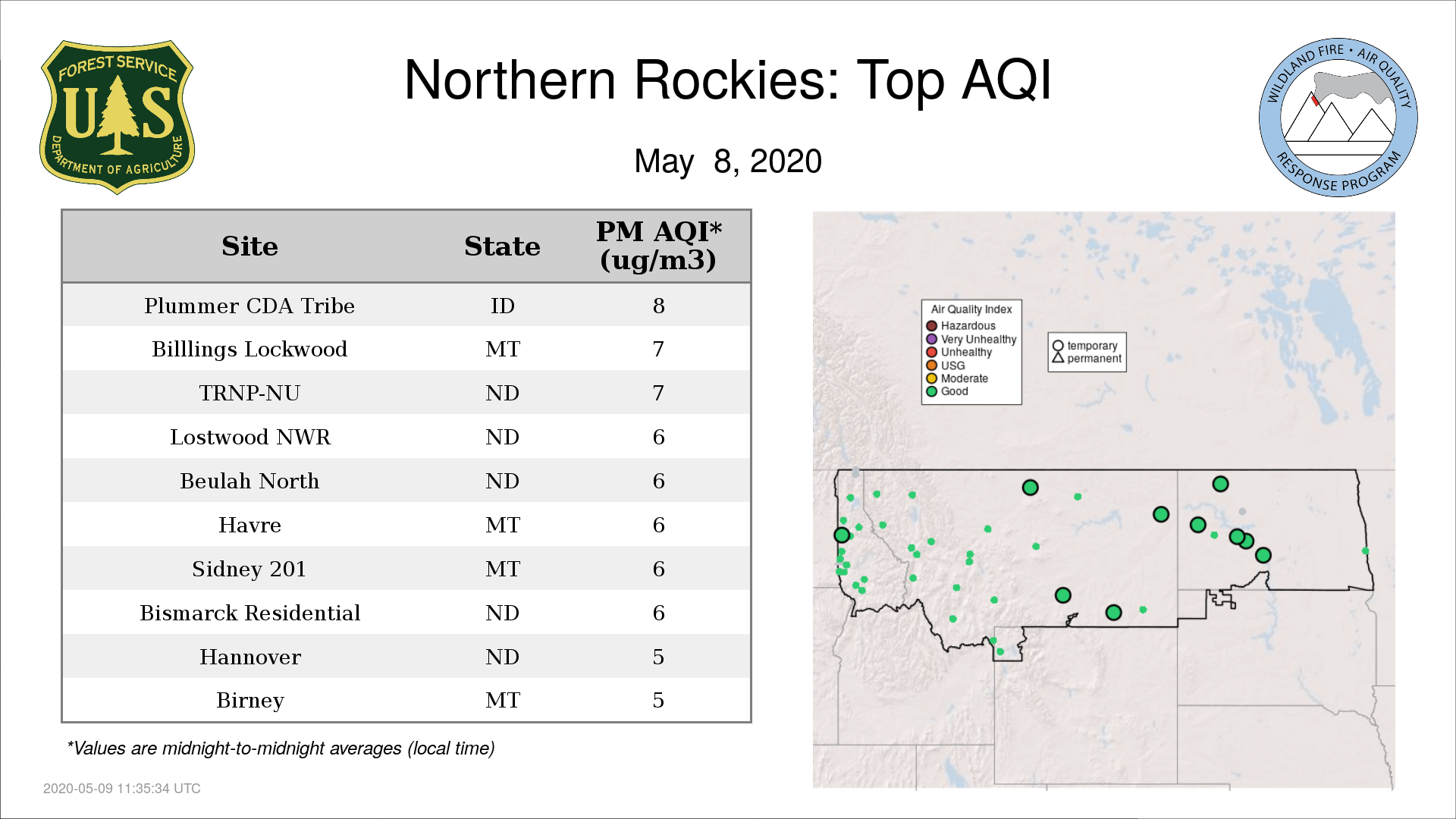
Task: Click the 'Bismarck Residential' site cell
Action: [x=249, y=613]
